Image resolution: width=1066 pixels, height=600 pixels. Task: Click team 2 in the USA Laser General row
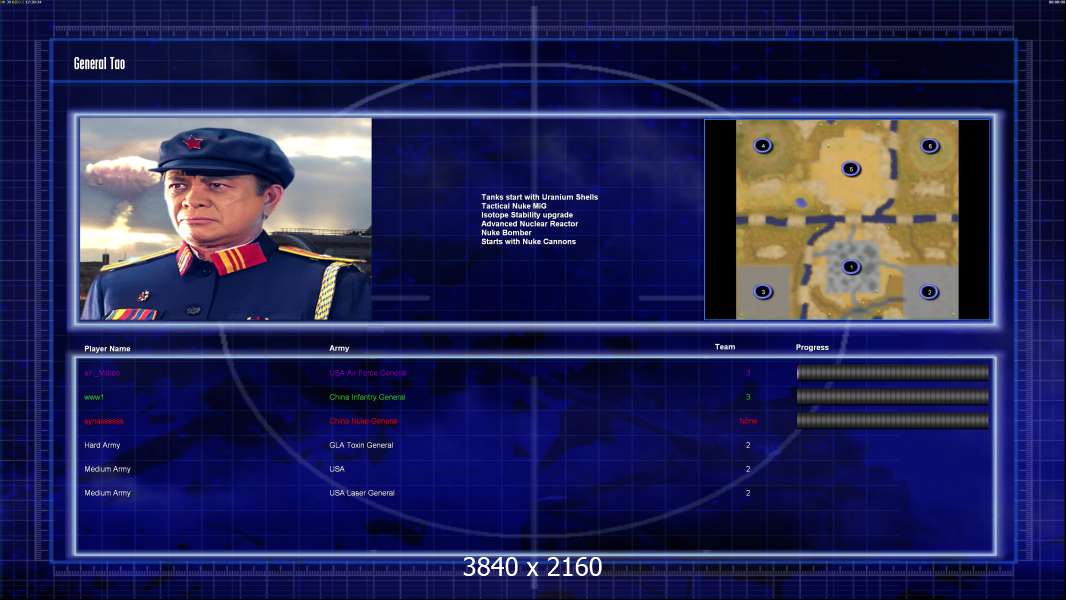[x=748, y=493]
